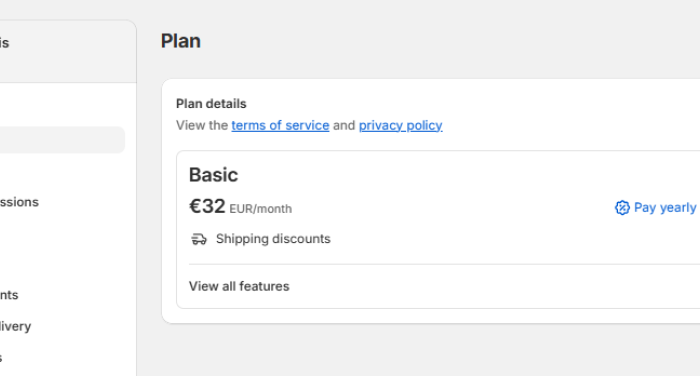Click 'View the' text before terms link
700x376 pixels.
[x=202, y=125]
